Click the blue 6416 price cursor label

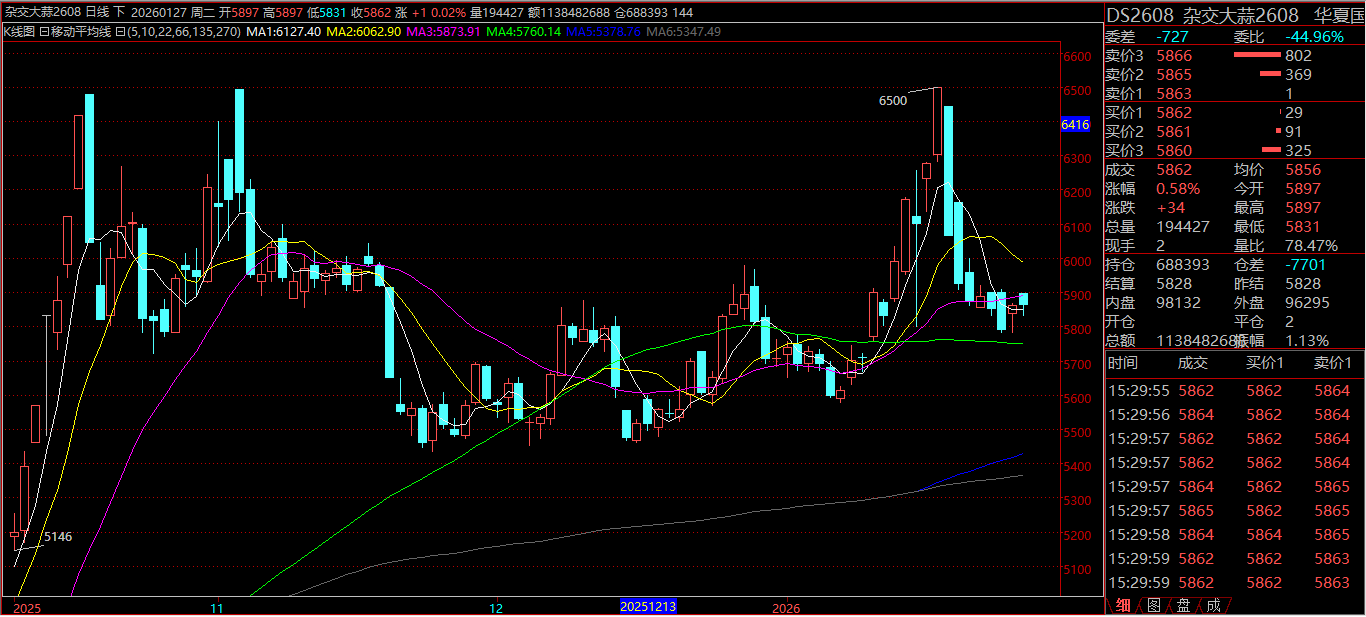(1074, 125)
